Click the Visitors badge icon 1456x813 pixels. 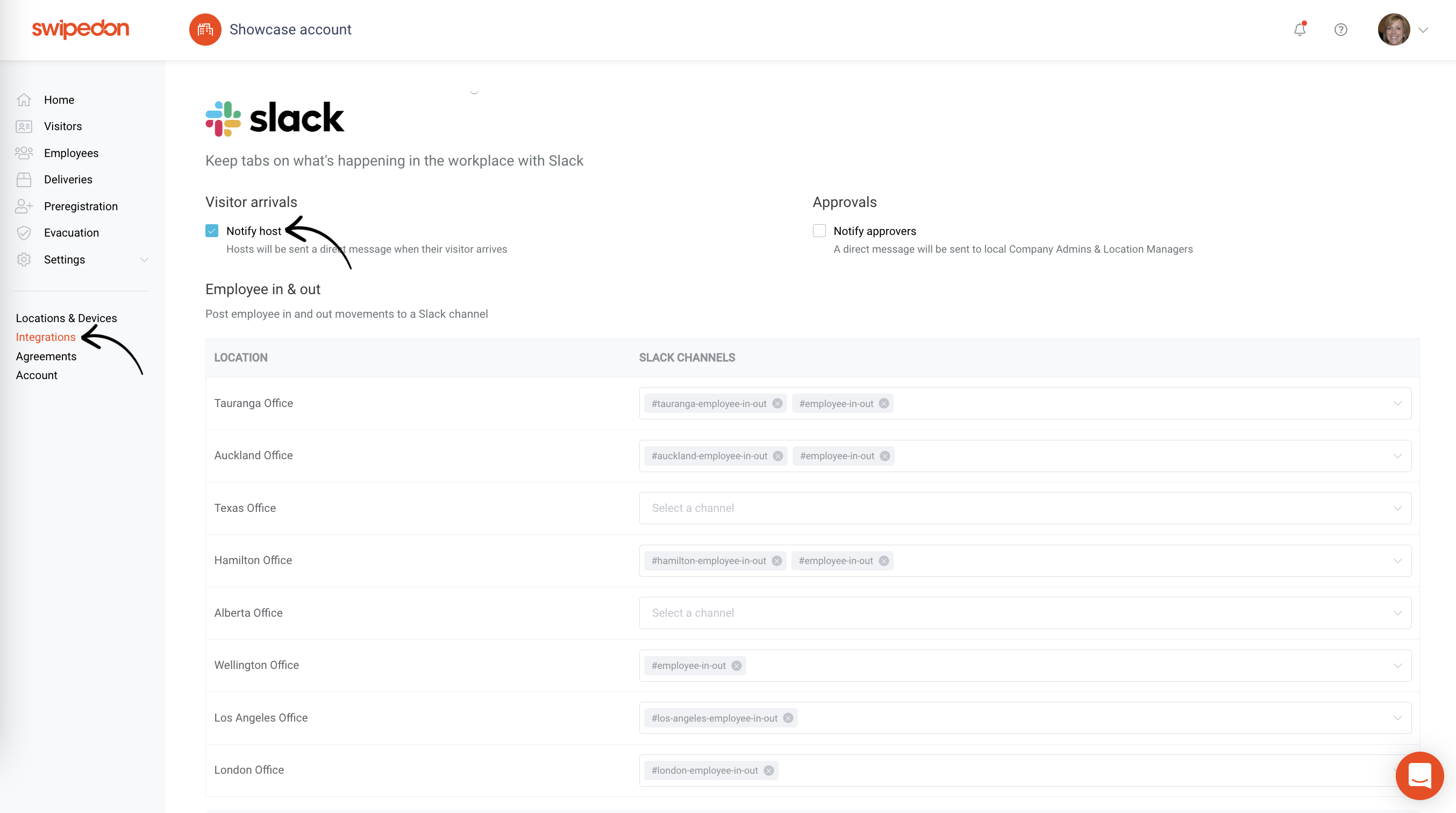(24, 126)
